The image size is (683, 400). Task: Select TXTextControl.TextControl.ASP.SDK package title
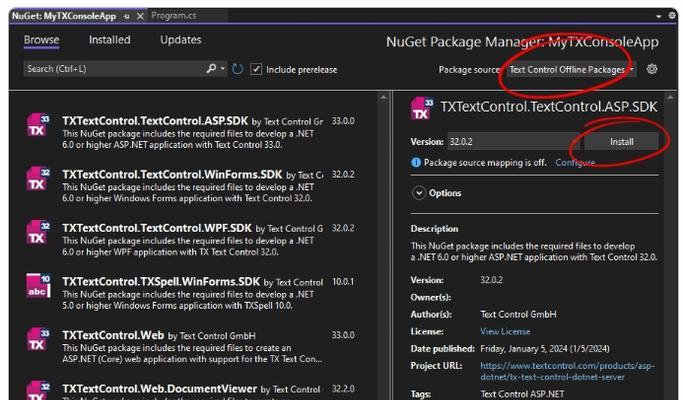pyautogui.click(x=155, y=121)
